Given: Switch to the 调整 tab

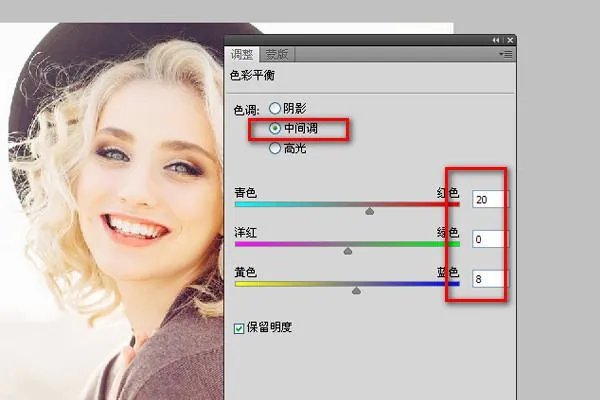Looking at the screenshot, I should point(241,55).
